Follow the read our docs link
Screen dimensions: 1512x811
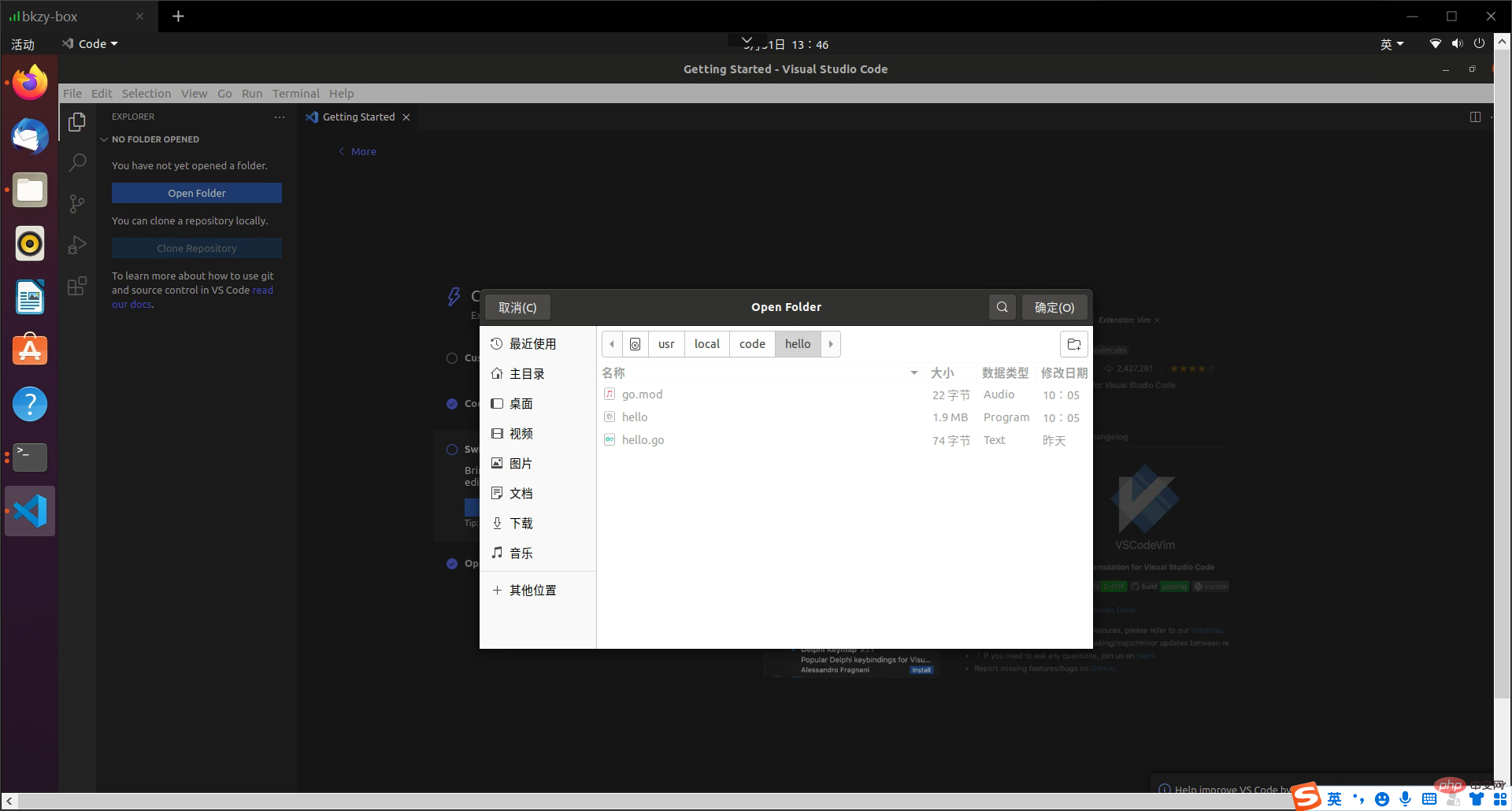pos(192,297)
